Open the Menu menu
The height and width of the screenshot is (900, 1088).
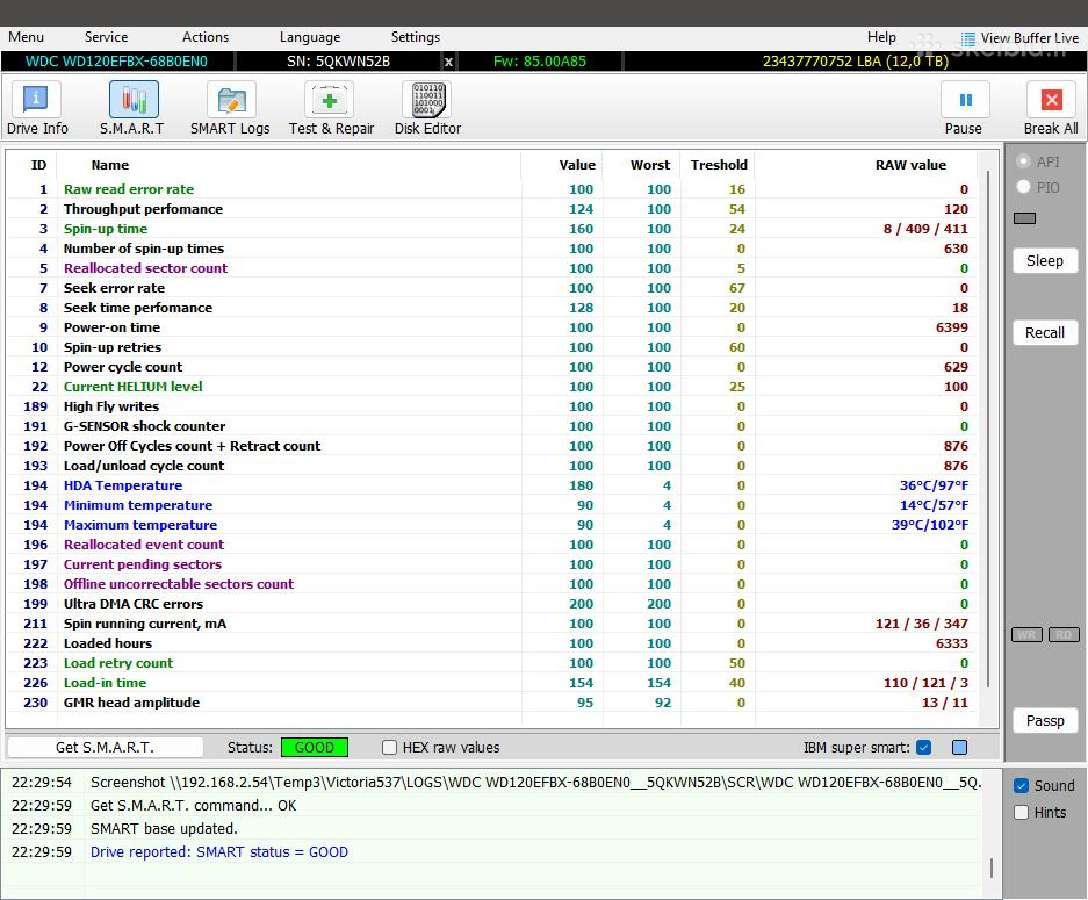pos(26,37)
